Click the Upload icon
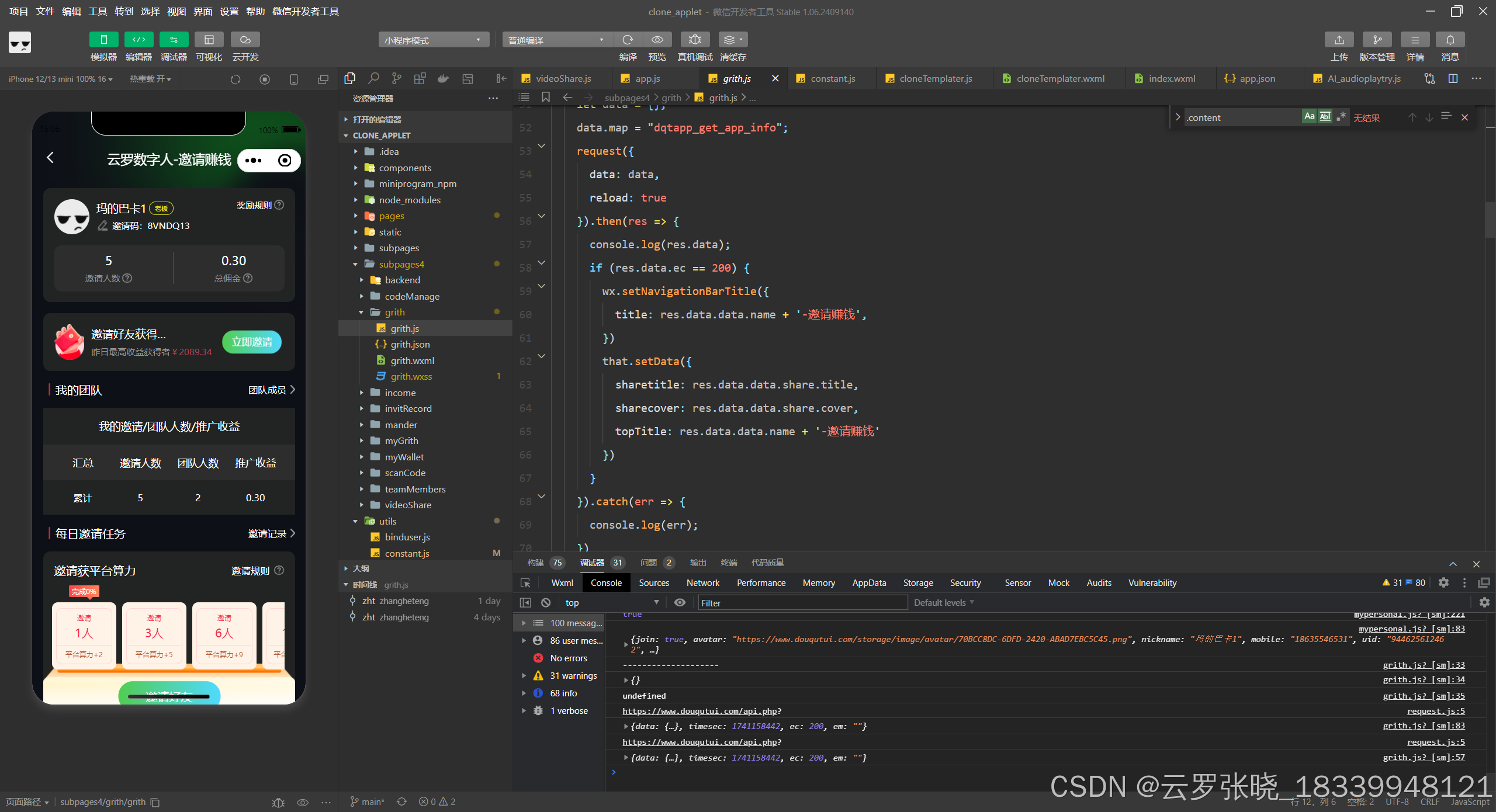 (x=1339, y=40)
